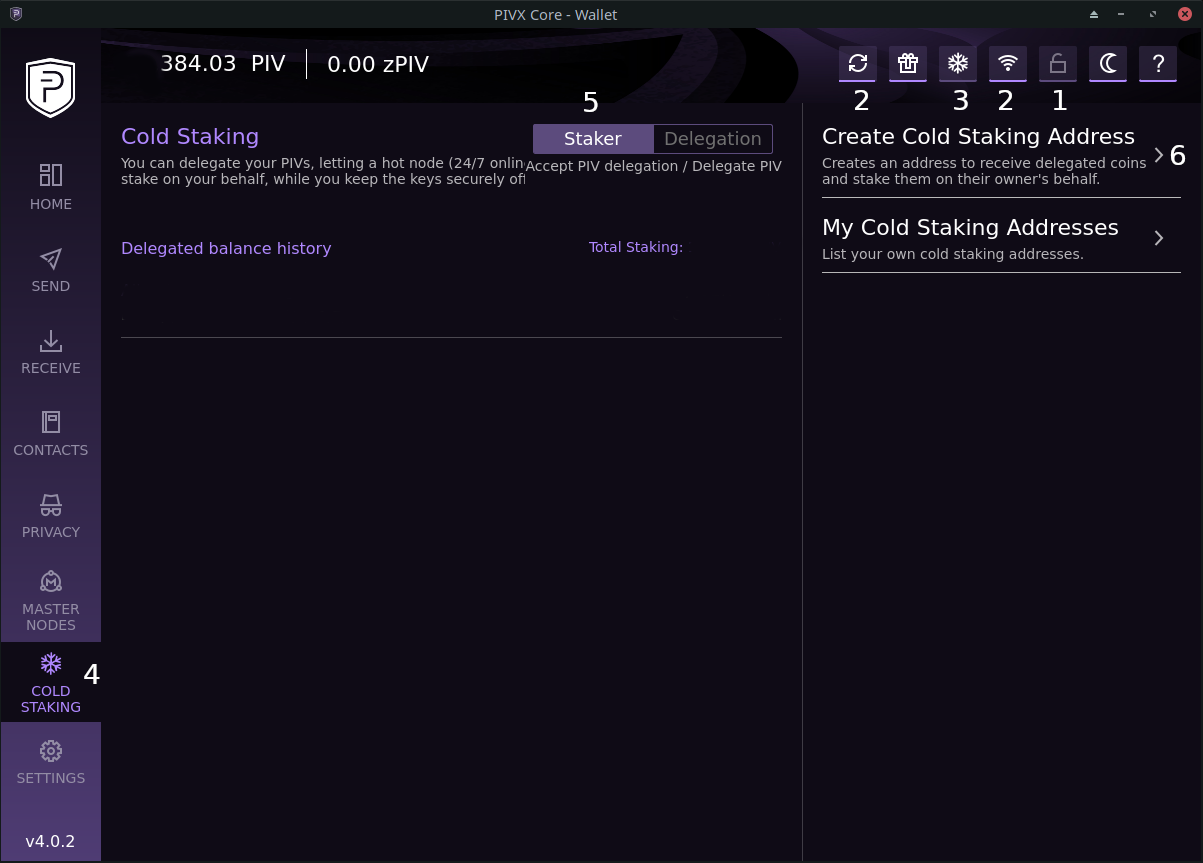Click the wifi network connections icon
Screen dimensions: 1203x863
(x=1007, y=64)
